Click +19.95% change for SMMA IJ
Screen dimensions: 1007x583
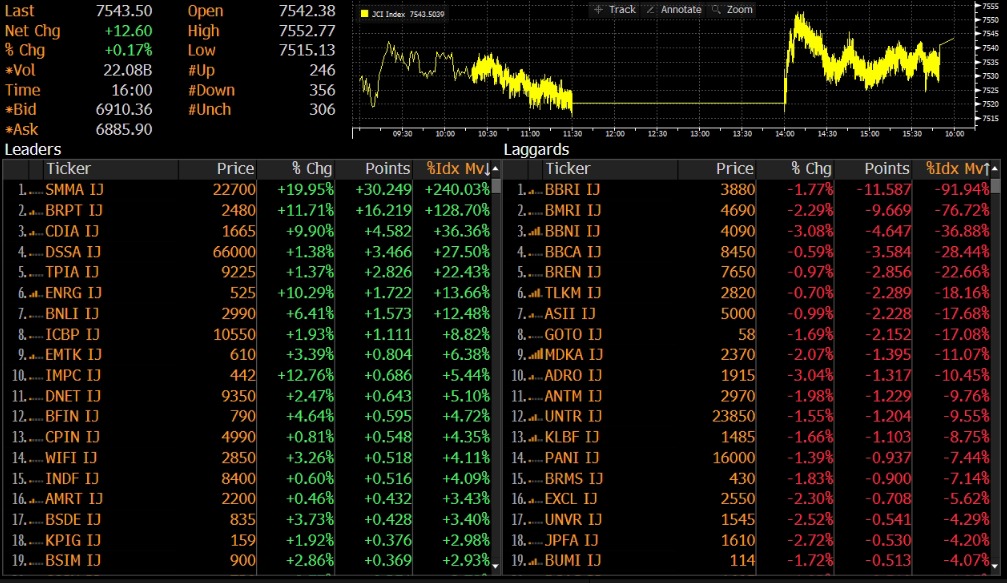305,190
